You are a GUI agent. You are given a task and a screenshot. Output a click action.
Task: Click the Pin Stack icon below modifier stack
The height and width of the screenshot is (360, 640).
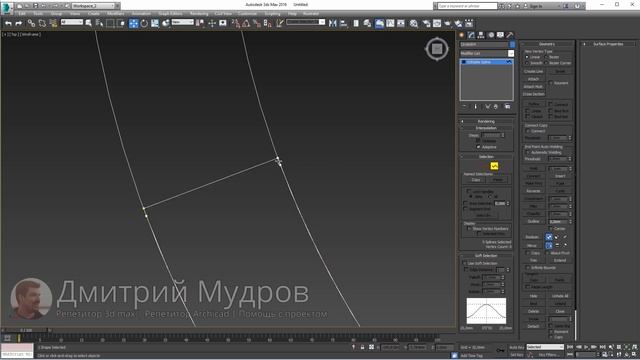(464, 107)
